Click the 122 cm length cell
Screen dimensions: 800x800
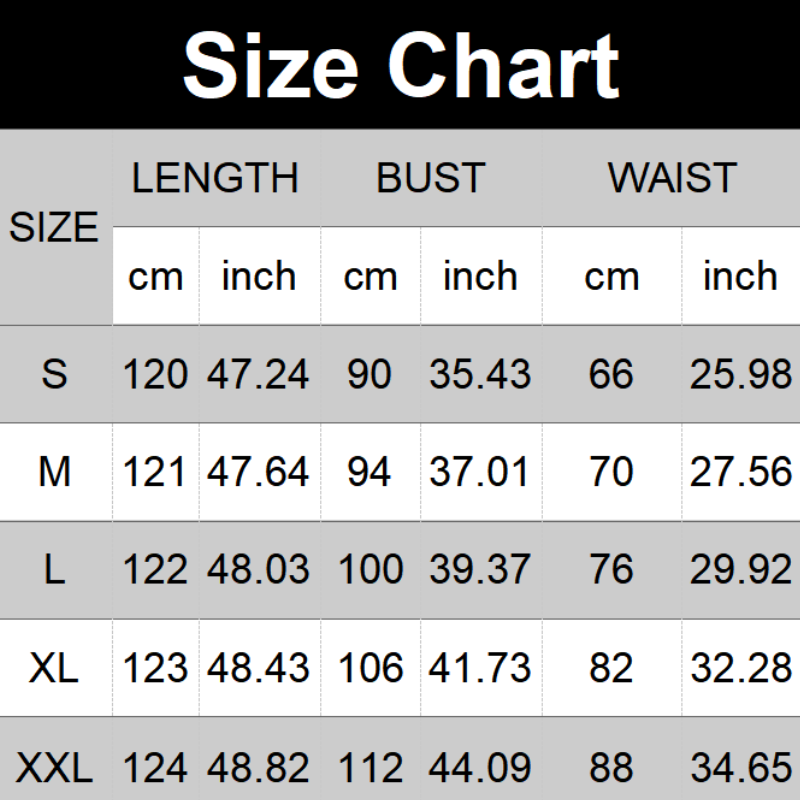click(x=156, y=569)
